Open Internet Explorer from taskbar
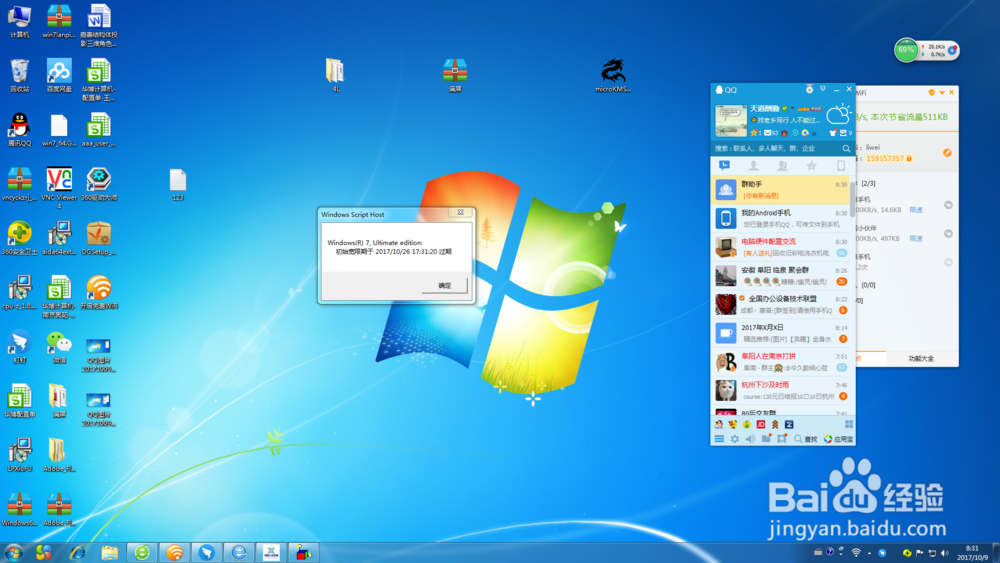The height and width of the screenshot is (563, 1000). (77, 552)
